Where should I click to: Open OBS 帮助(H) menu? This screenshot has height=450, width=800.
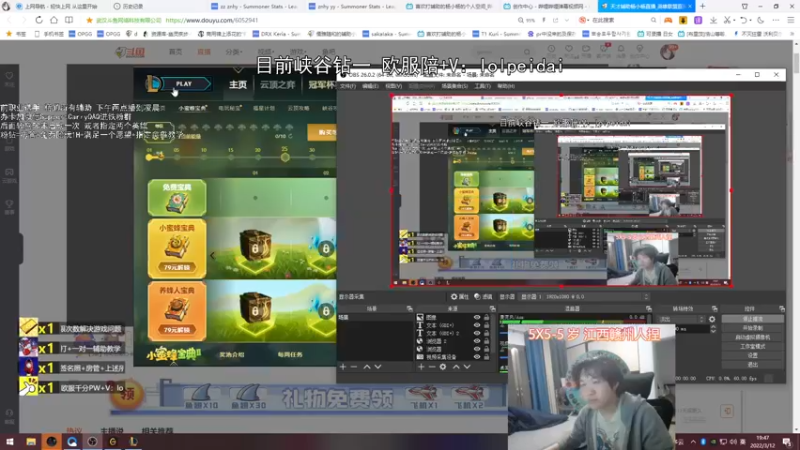[506, 86]
